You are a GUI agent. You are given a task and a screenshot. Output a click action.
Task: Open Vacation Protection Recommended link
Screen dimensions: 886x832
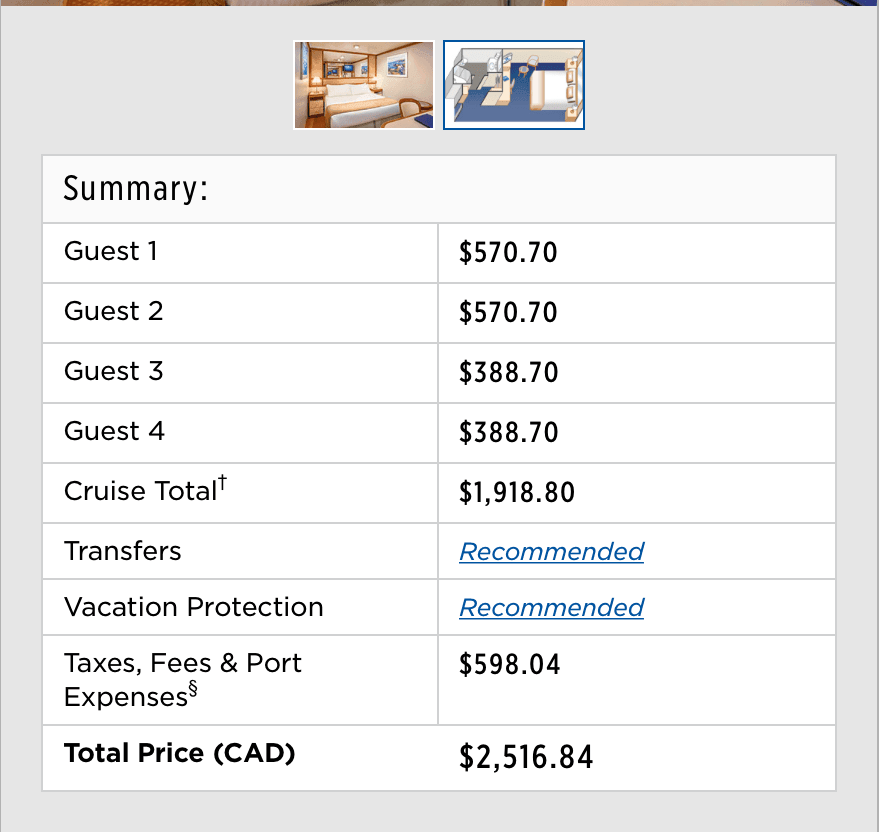551,608
